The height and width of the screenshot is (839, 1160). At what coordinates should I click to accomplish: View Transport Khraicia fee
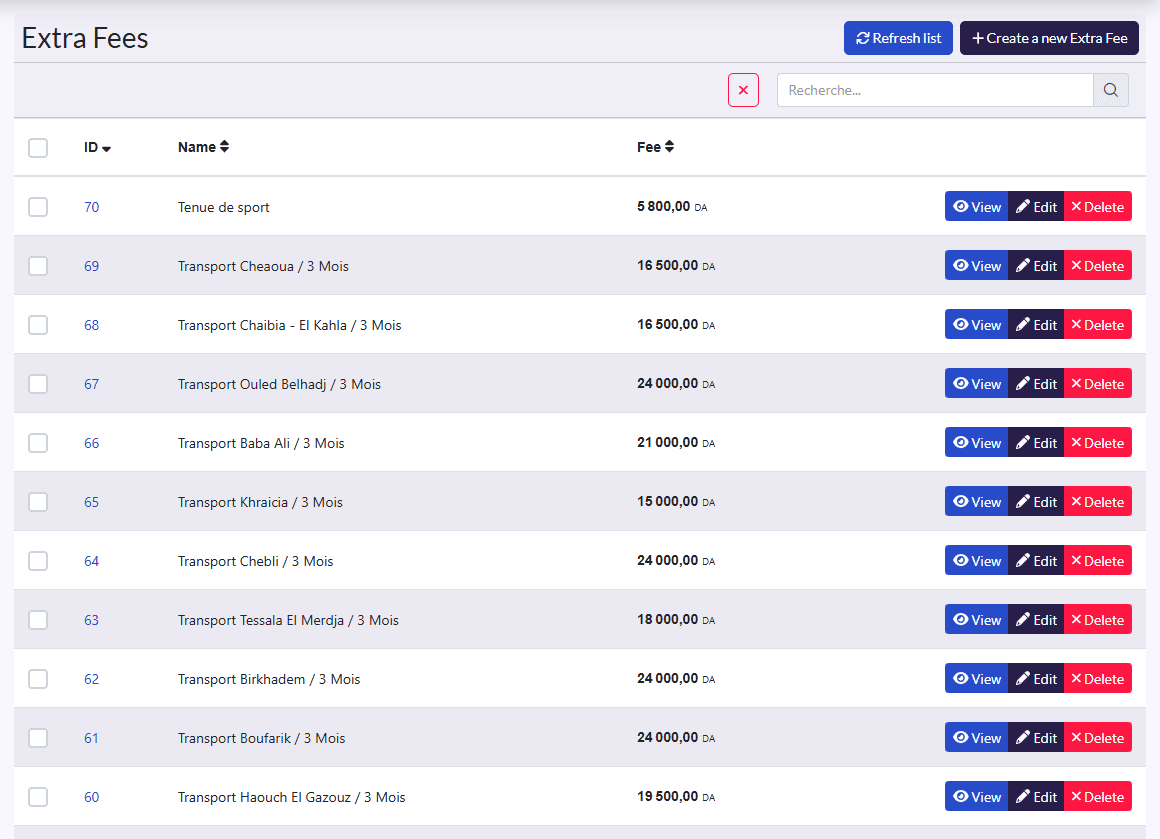tap(977, 502)
